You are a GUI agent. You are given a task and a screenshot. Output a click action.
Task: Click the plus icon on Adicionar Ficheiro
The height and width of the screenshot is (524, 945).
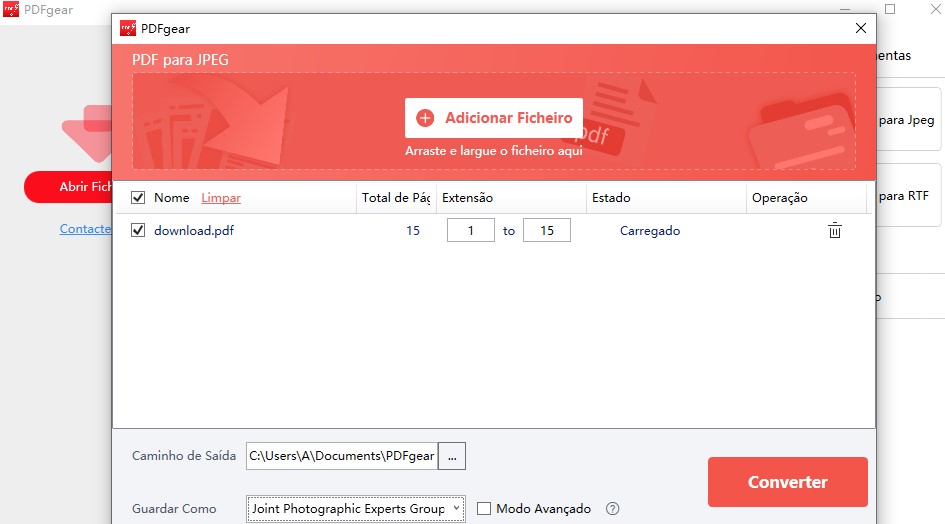(425, 118)
